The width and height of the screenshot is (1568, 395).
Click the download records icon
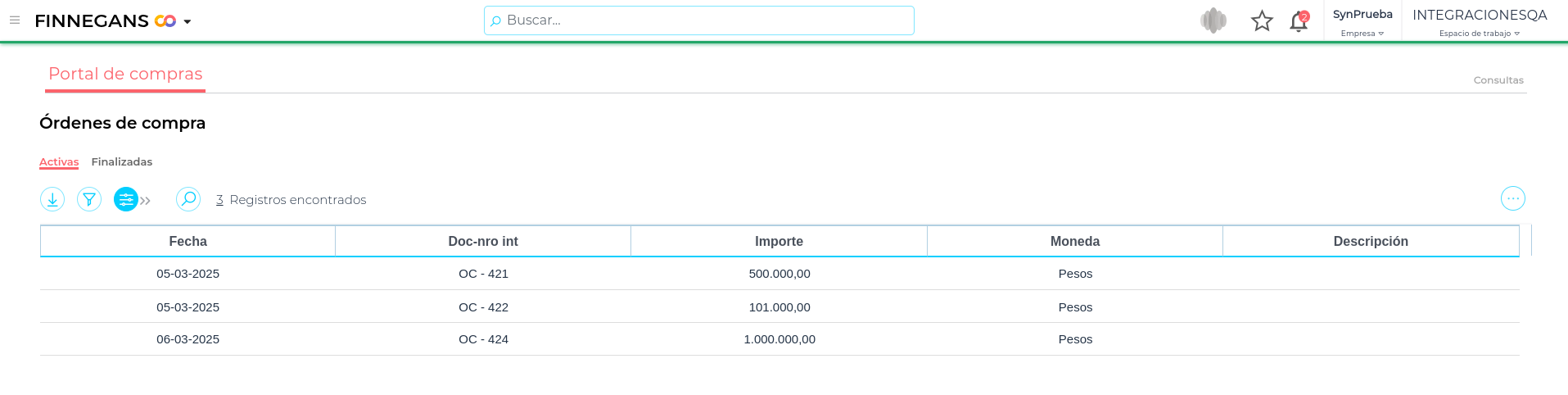tap(52, 199)
